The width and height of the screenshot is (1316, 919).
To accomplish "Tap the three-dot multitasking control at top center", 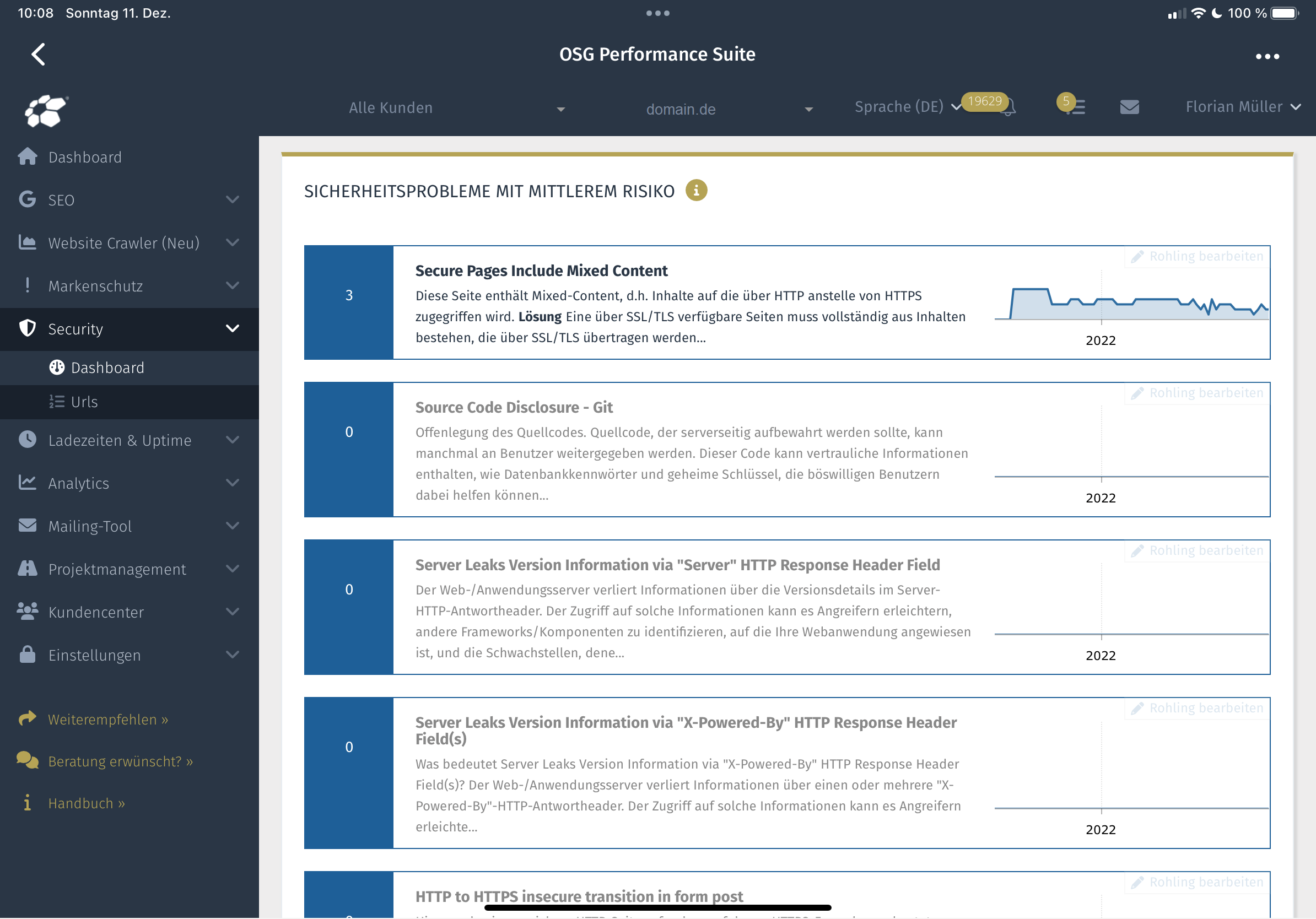I will pos(657,13).
